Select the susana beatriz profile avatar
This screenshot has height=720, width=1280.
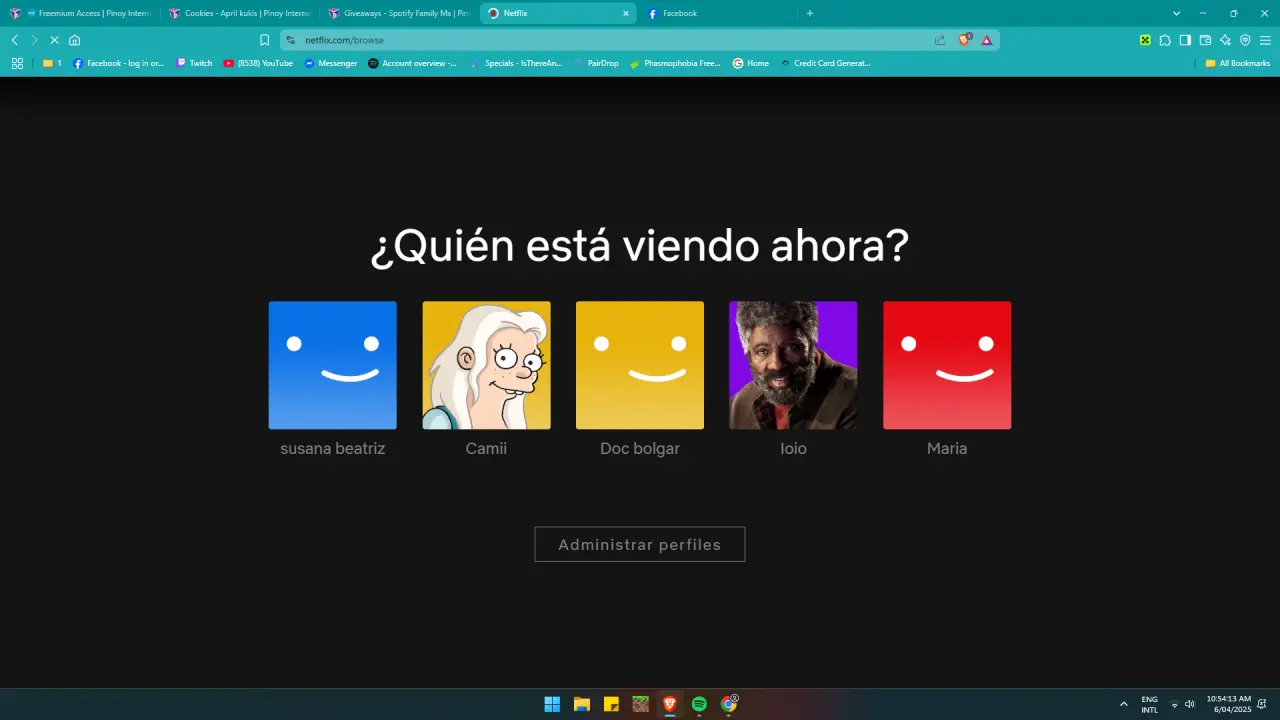pos(332,365)
